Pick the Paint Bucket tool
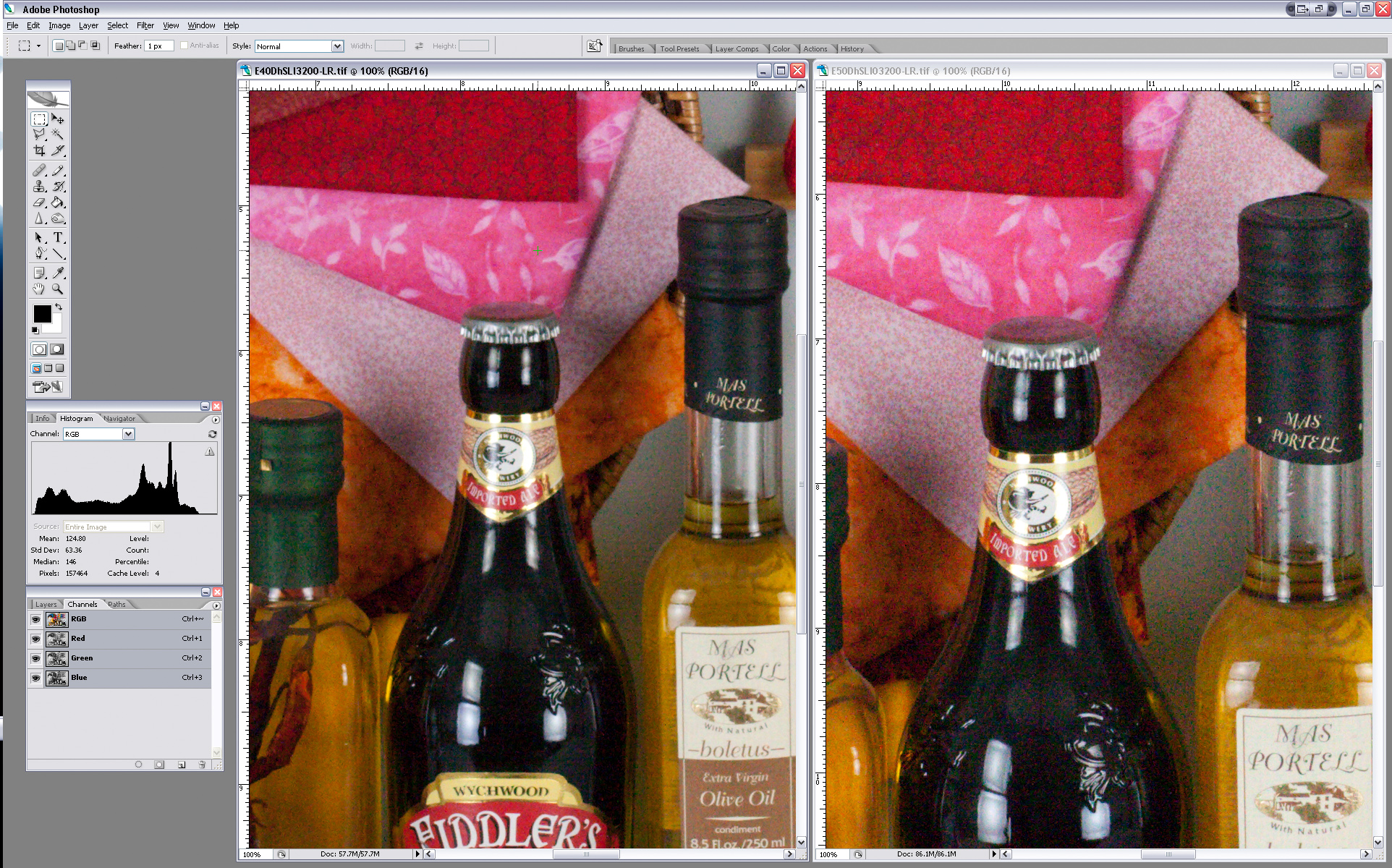 58,203
